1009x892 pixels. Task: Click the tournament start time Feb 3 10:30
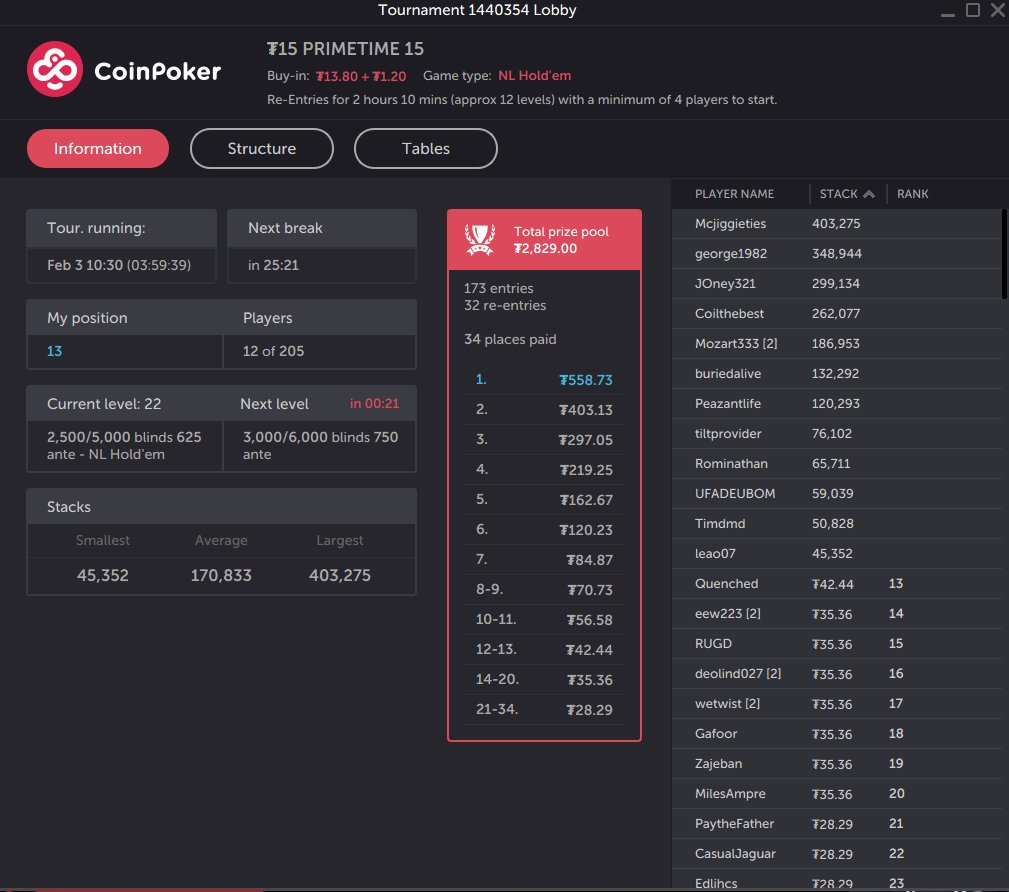pyautogui.click(x=85, y=265)
